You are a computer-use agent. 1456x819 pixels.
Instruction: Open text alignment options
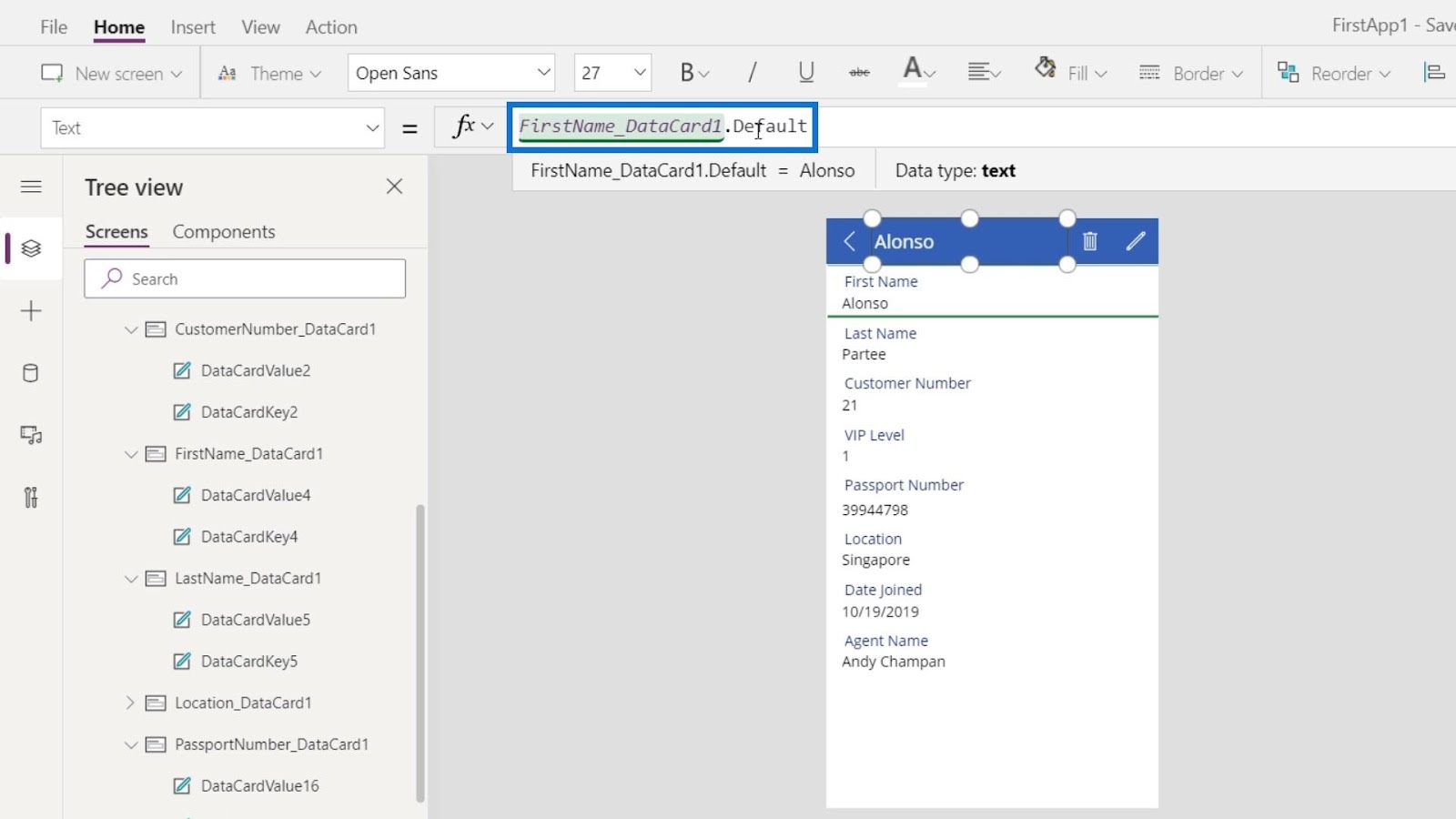point(984,73)
